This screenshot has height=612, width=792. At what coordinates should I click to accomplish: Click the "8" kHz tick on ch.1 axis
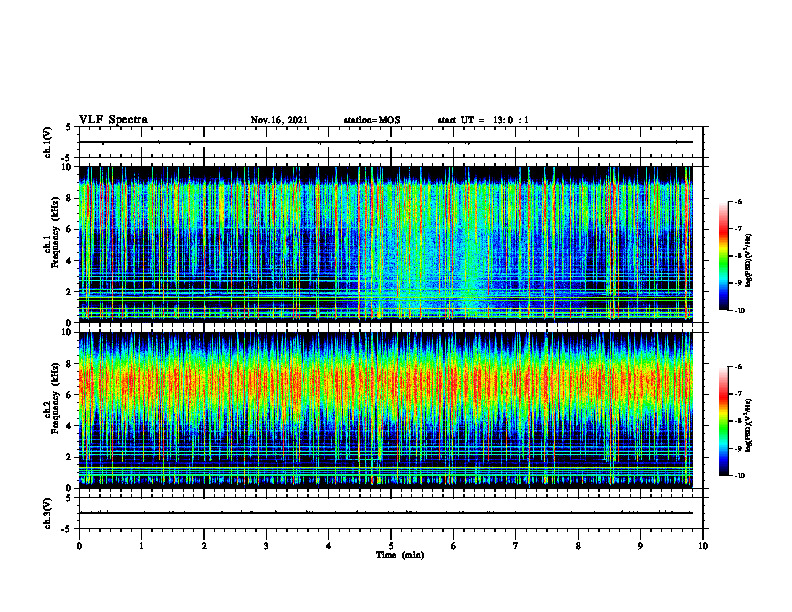70,198
